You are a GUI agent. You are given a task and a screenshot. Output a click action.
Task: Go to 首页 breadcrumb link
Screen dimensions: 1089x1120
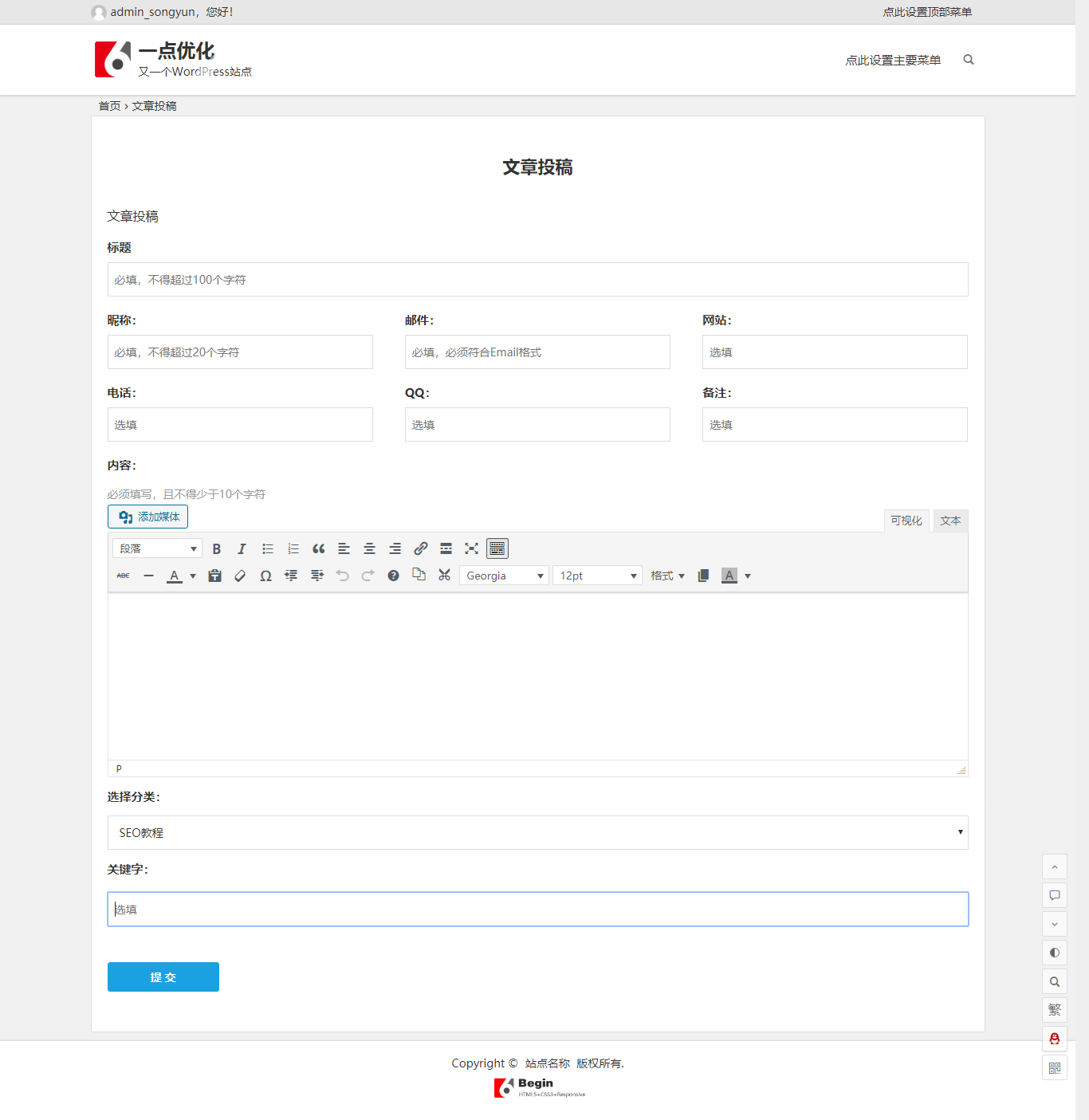click(109, 106)
